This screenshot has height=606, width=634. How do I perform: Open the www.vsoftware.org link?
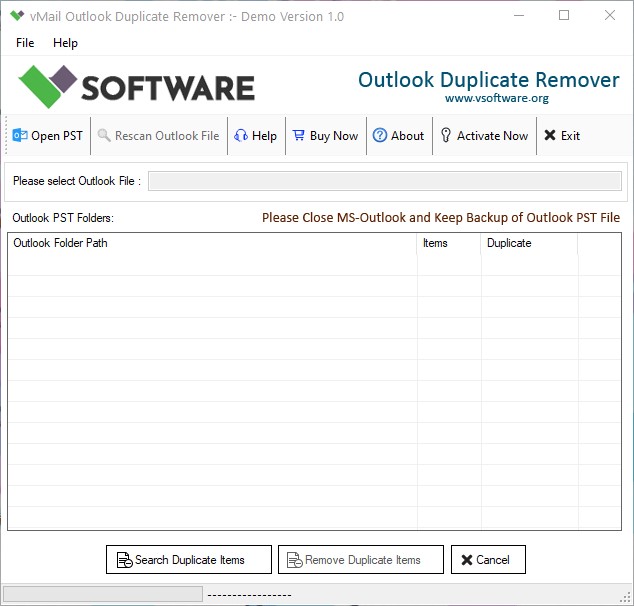[x=497, y=98]
